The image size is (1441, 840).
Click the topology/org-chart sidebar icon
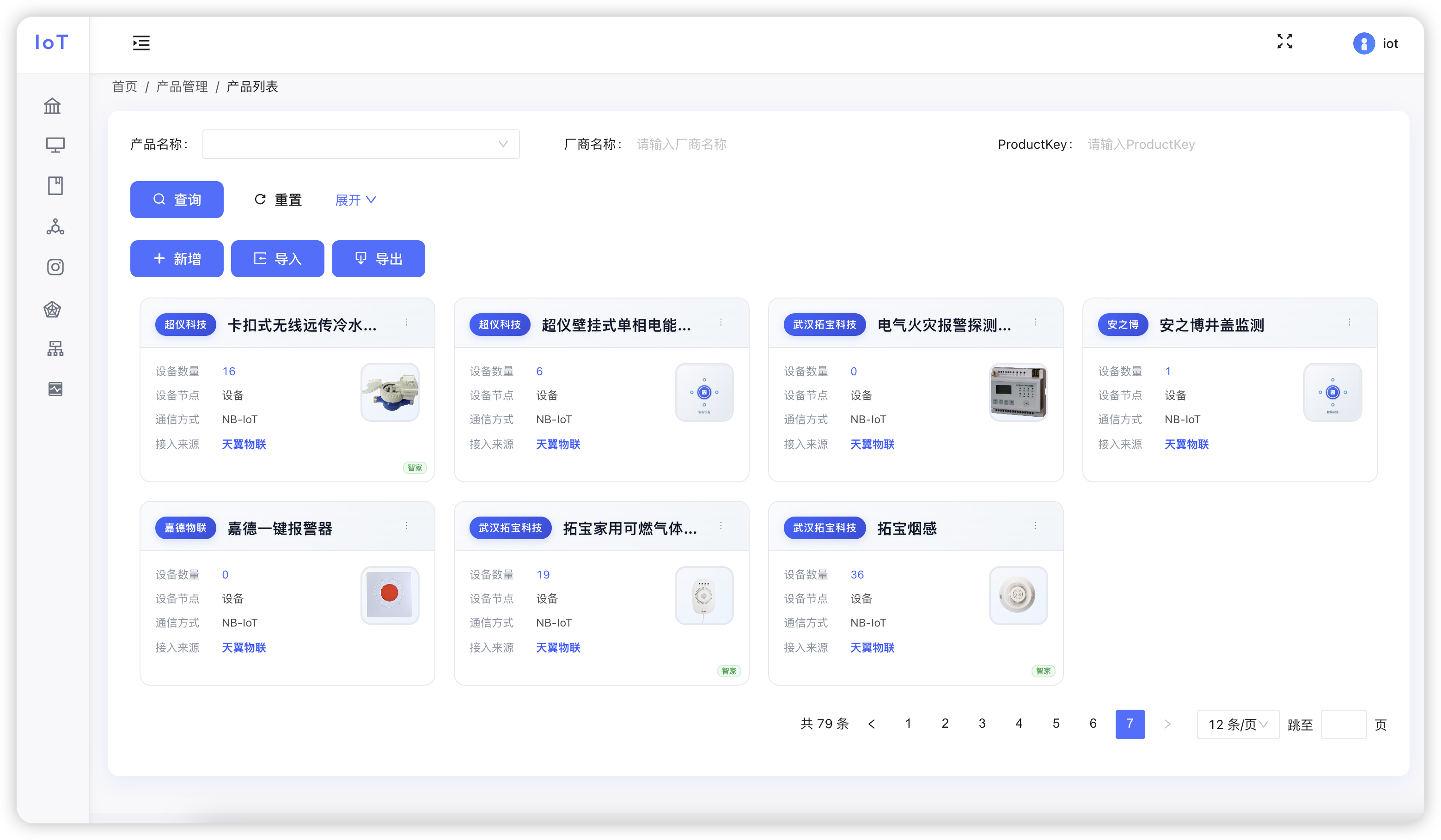(55, 349)
